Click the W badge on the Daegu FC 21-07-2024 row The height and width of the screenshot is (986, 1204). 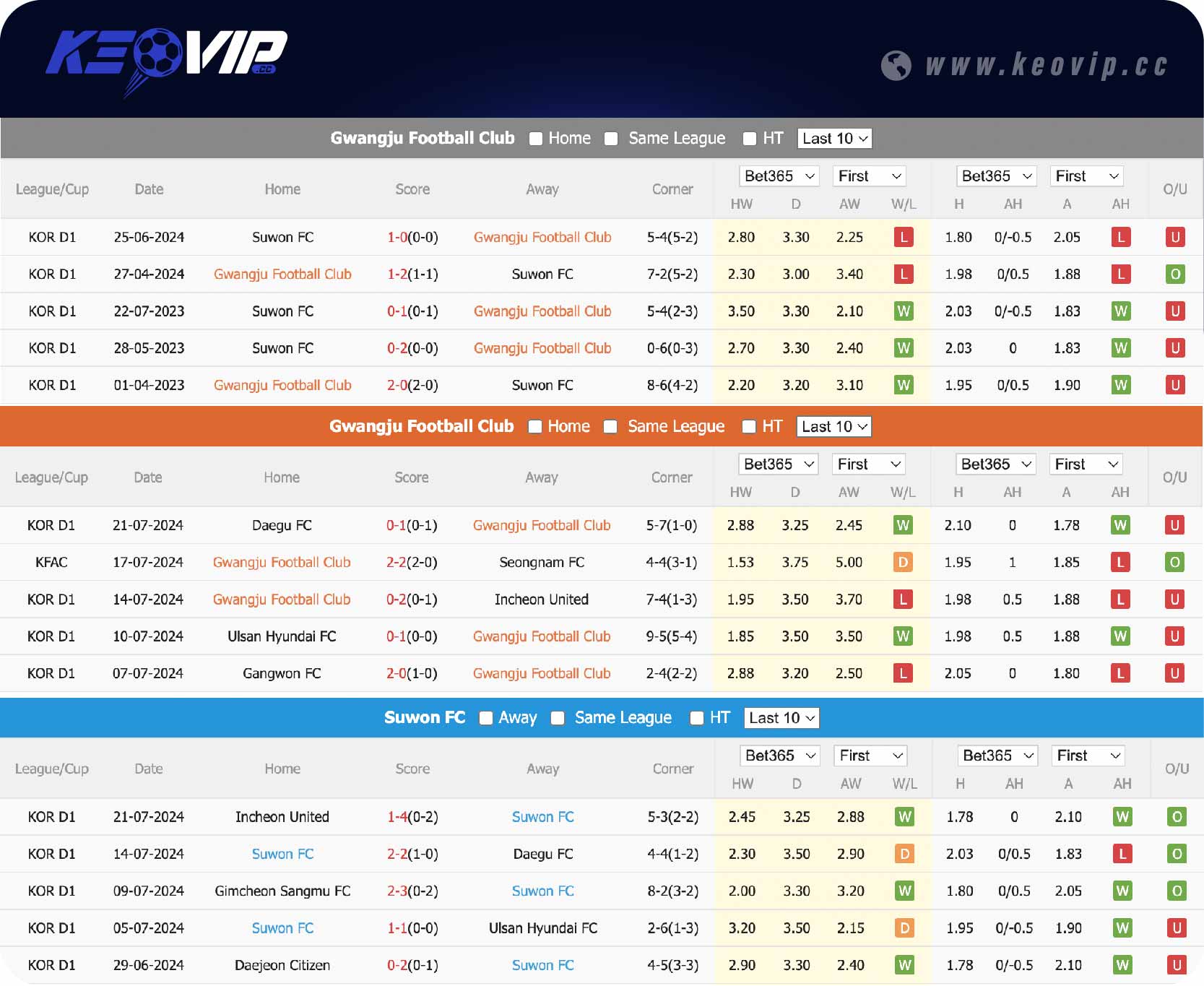click(x=904, y=525)
